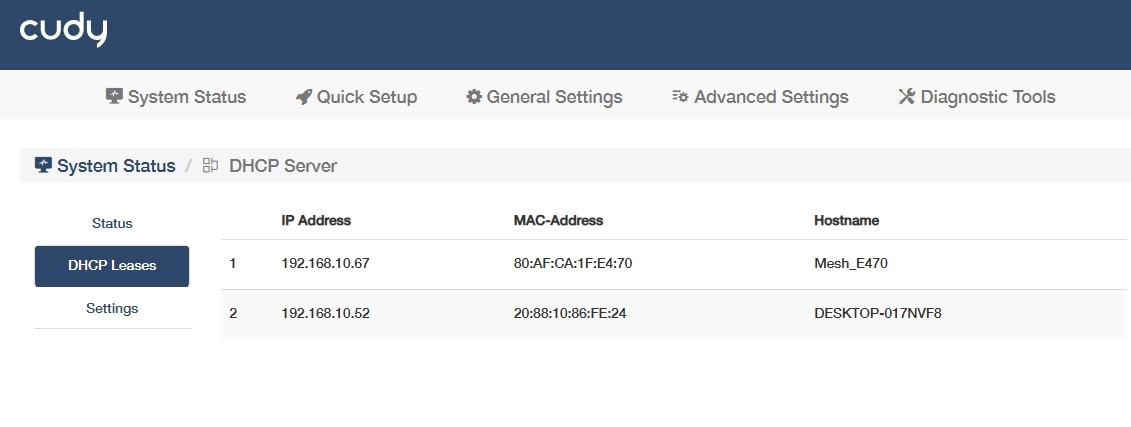Click the General Settings gear icon
Screen dimensions: 1131x427
[x=474, y=97]
